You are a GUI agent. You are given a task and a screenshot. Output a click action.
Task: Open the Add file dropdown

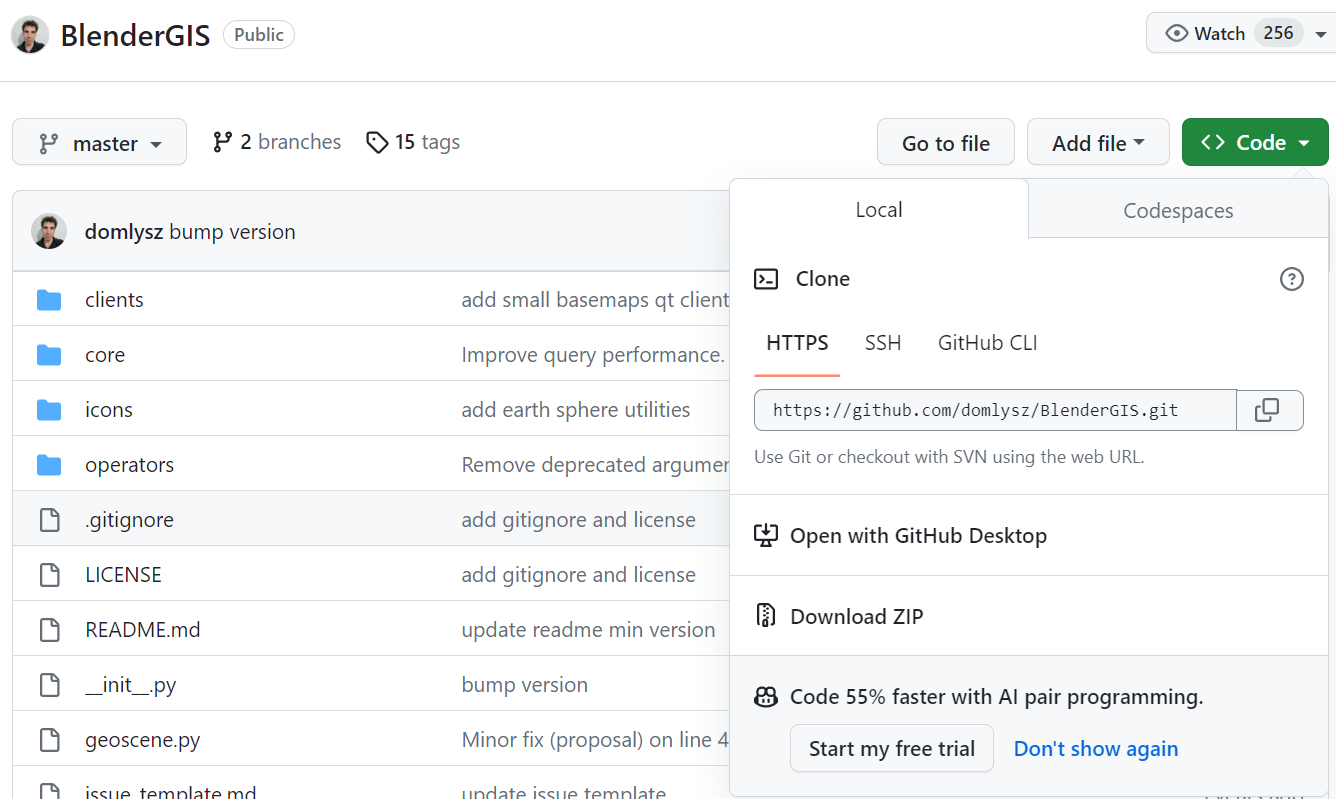[x=1098, y=142]
